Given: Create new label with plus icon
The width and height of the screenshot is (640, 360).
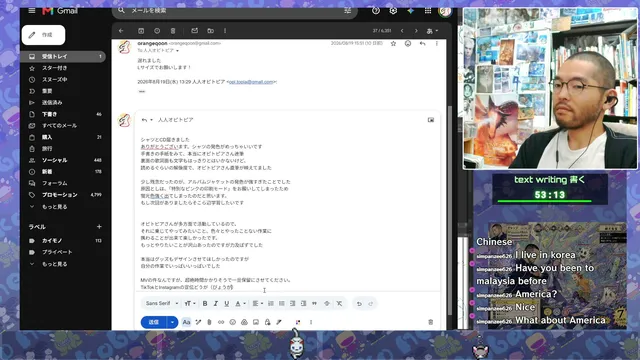Looking at the screenshot, I should (x=99, y=227).
